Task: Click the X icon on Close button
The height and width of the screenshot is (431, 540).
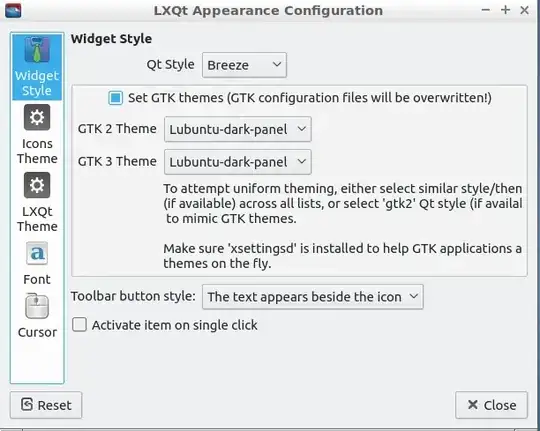Action: click(473, 404)
